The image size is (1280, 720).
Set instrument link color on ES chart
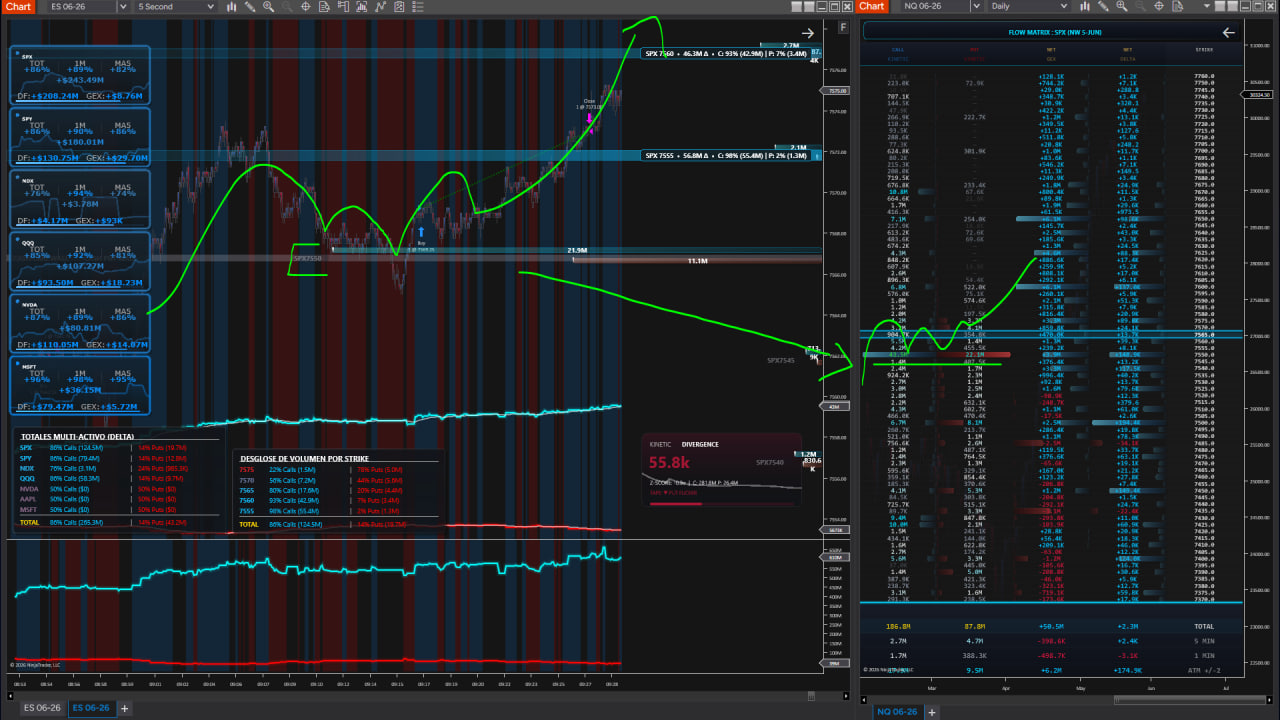(x=797, y=7)
